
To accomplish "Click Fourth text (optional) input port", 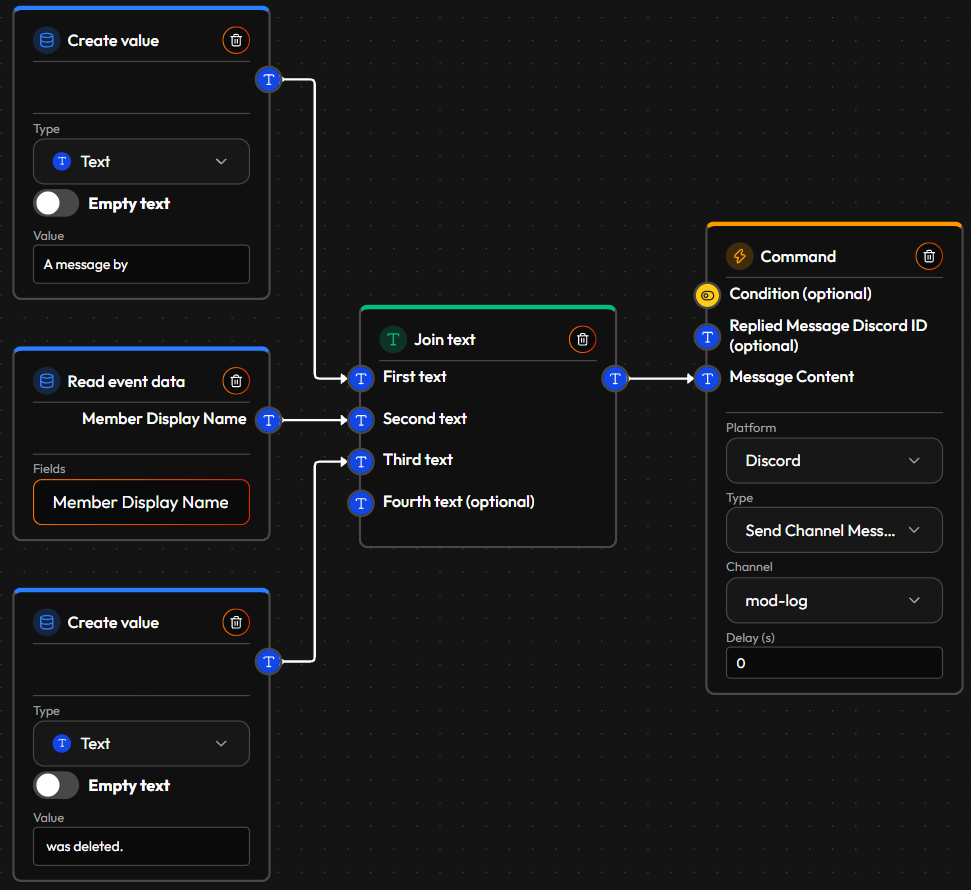I will (x=361, y=503).
